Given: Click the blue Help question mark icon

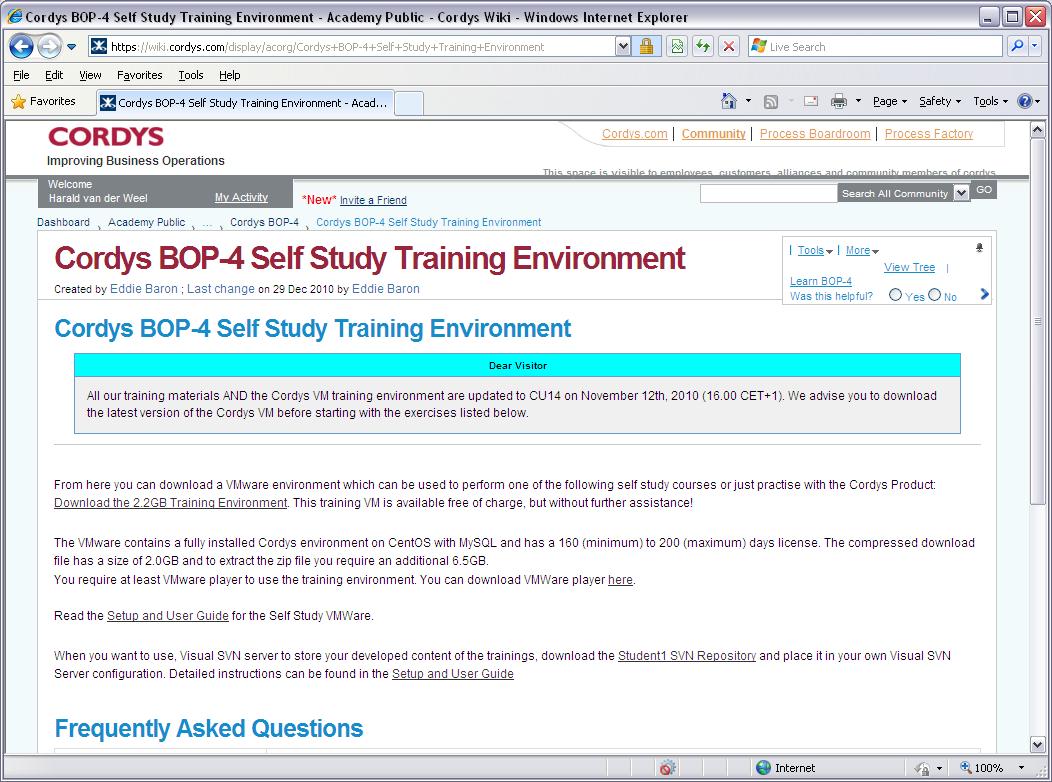Looking at the screenshot, I should point(1024,101).
